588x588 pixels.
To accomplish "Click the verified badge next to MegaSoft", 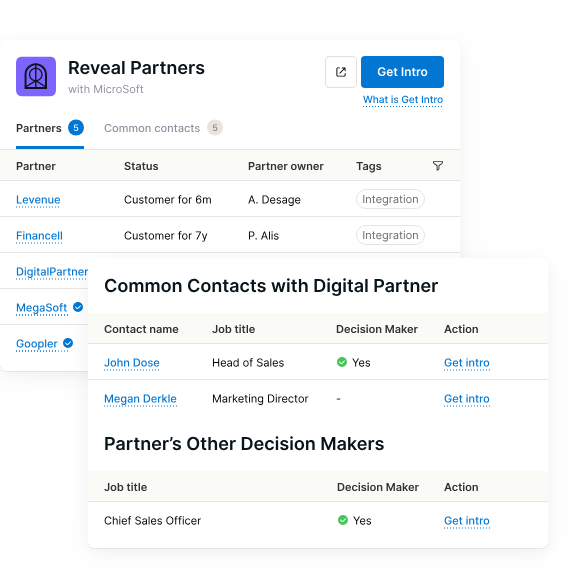I will click(78, 307).
